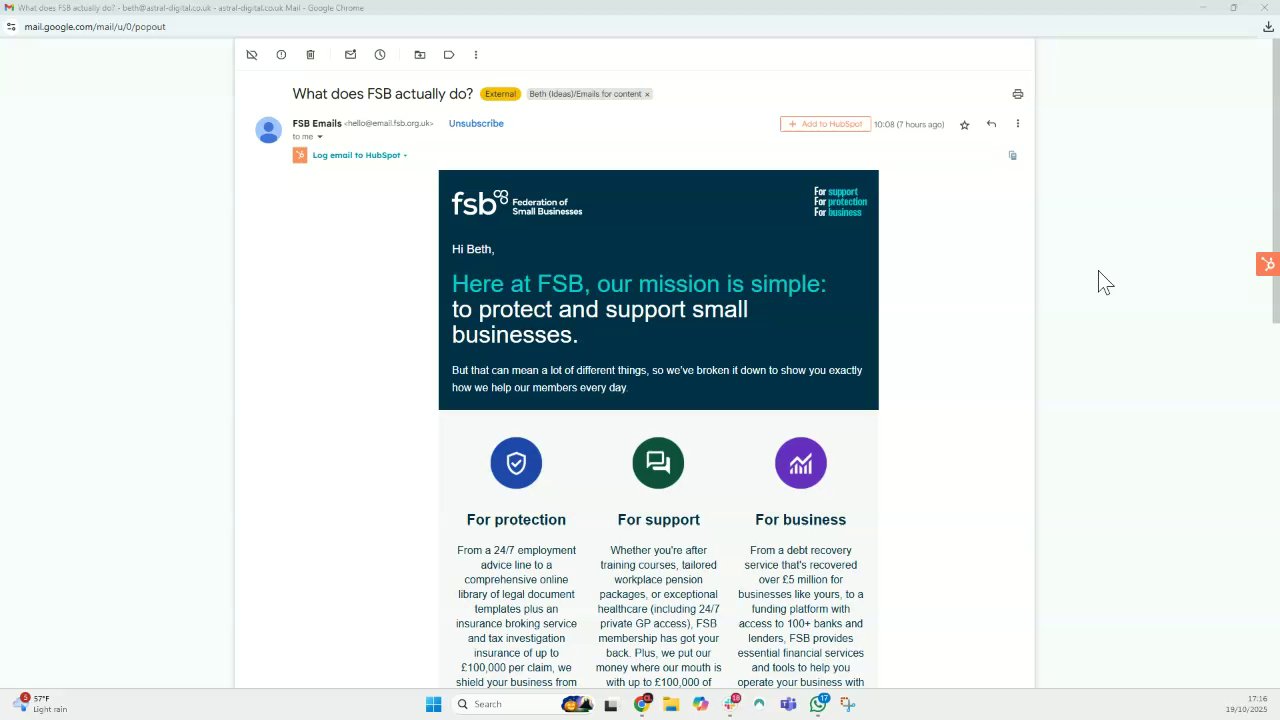The width and height of the screenshot is (1280, 720).
Task: Click the sender avatar for FSB Emails
Action: point(268,130)
